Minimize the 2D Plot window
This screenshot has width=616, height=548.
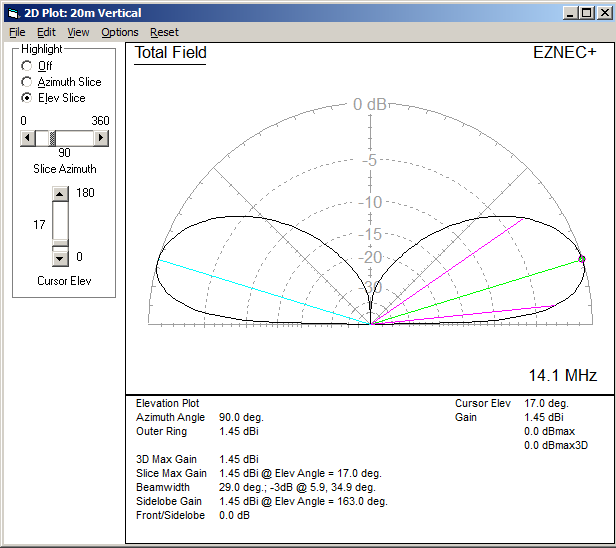point(570,13)
